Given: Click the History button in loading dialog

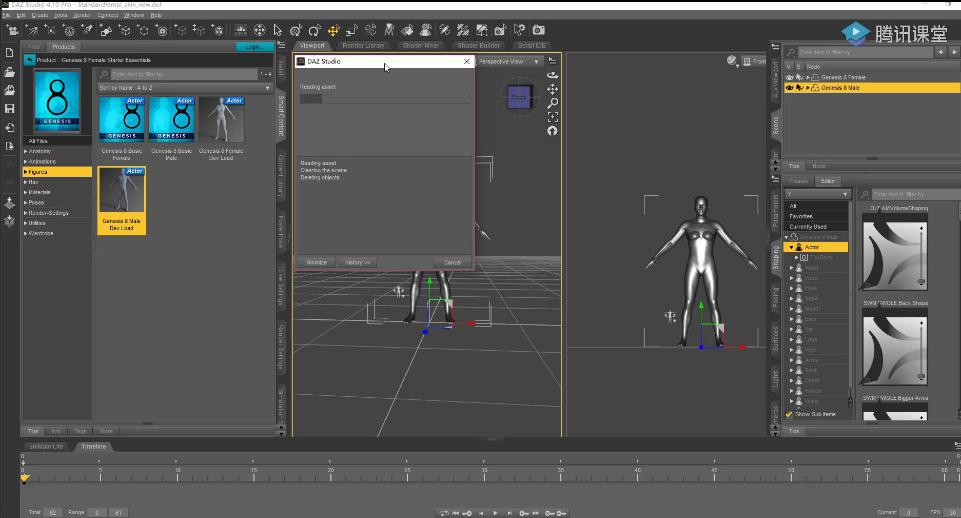Looking at the screenshot, I should pos(357,262).
